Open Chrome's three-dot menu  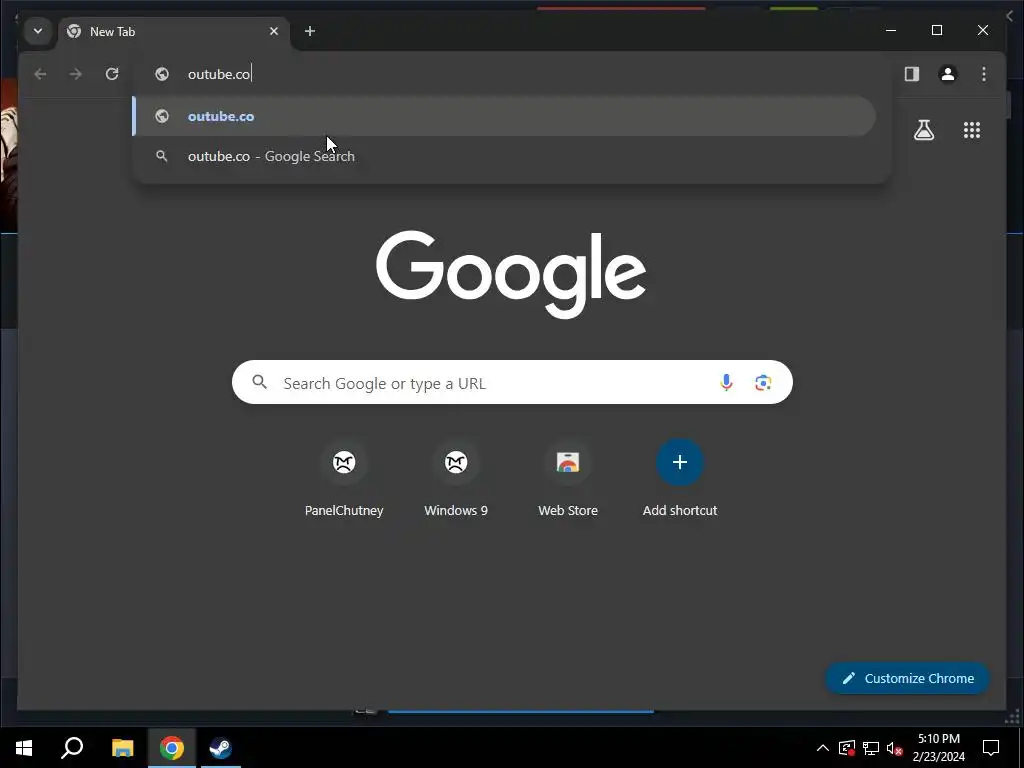click(x=984, y=74)
